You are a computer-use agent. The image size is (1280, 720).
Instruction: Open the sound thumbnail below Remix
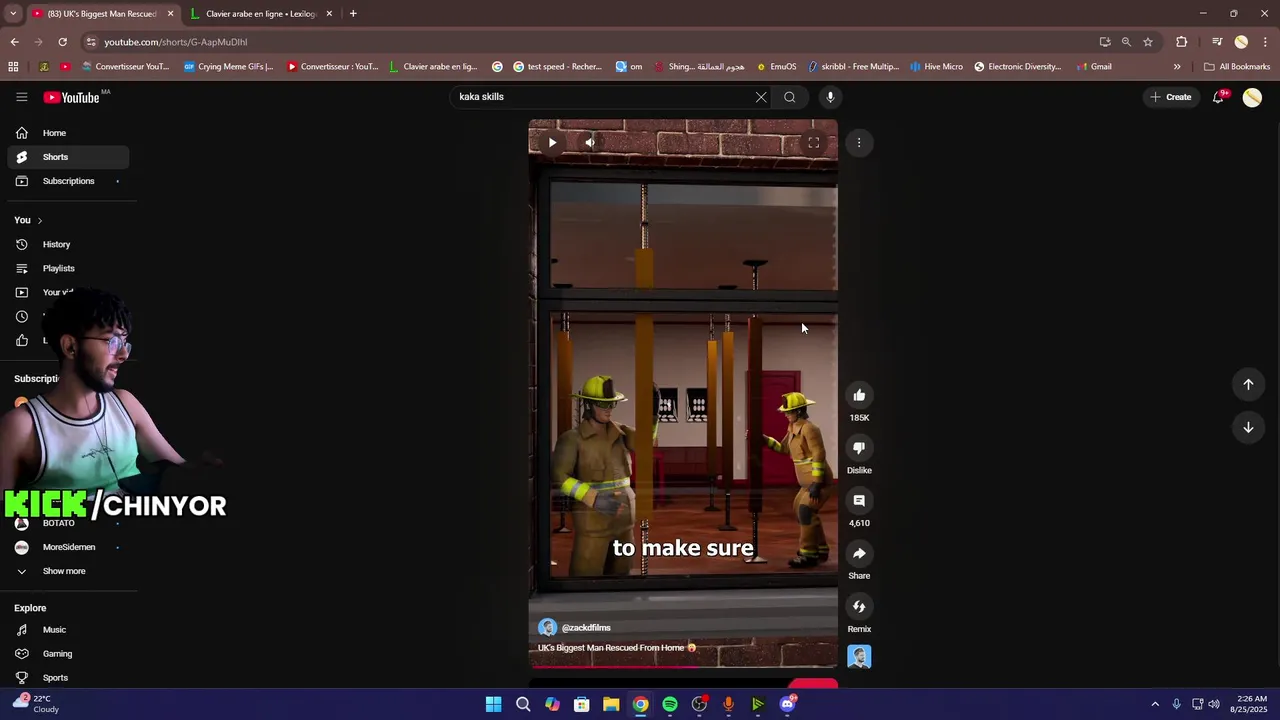859,656
